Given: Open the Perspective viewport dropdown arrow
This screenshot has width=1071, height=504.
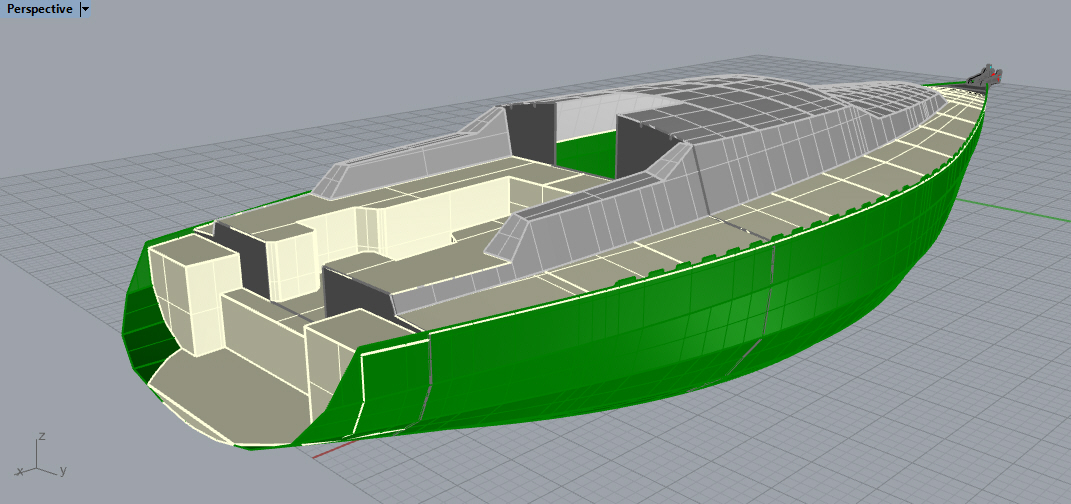Looking at the screenshot, I should (85, 9).
